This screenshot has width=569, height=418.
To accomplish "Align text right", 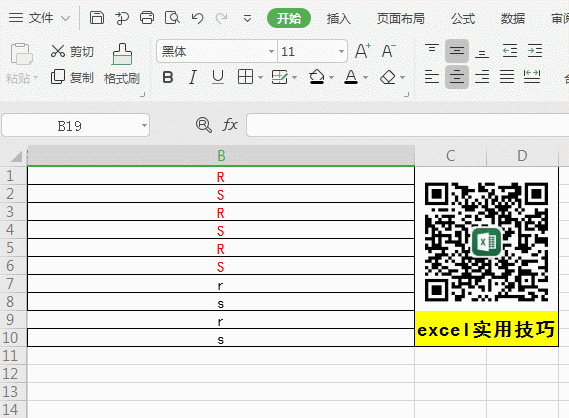I will click(482, 77).
